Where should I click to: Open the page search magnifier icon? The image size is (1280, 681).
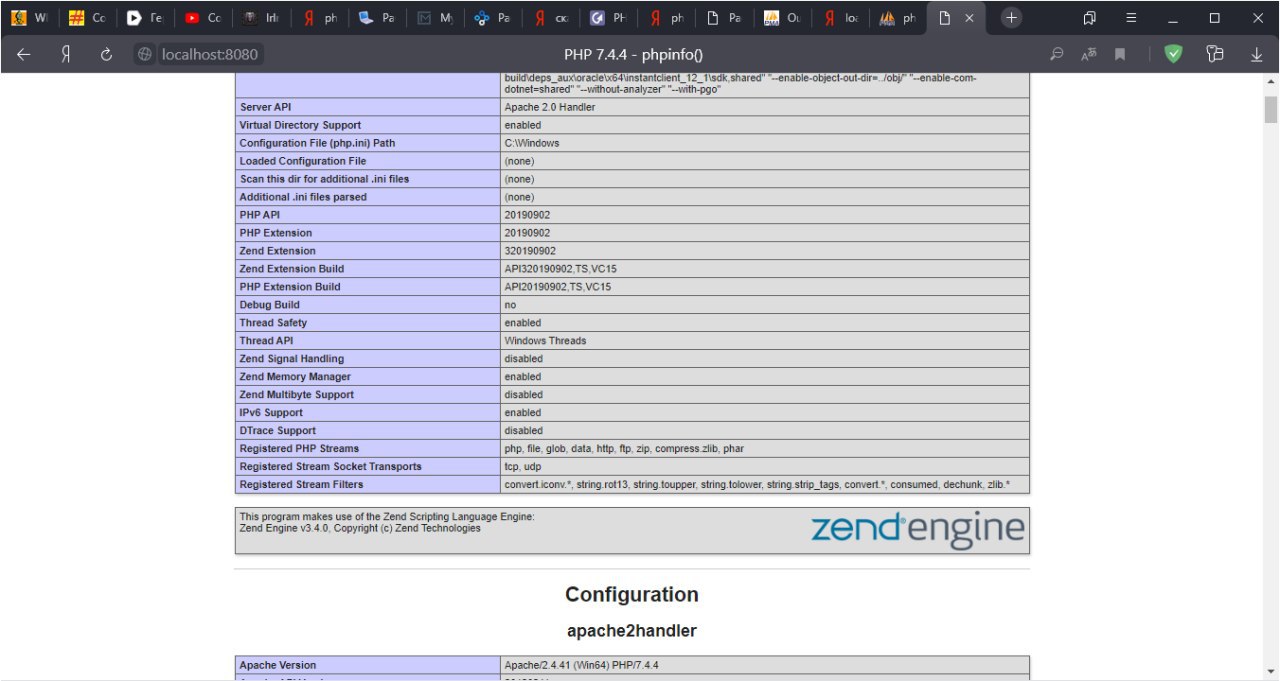1056,55
